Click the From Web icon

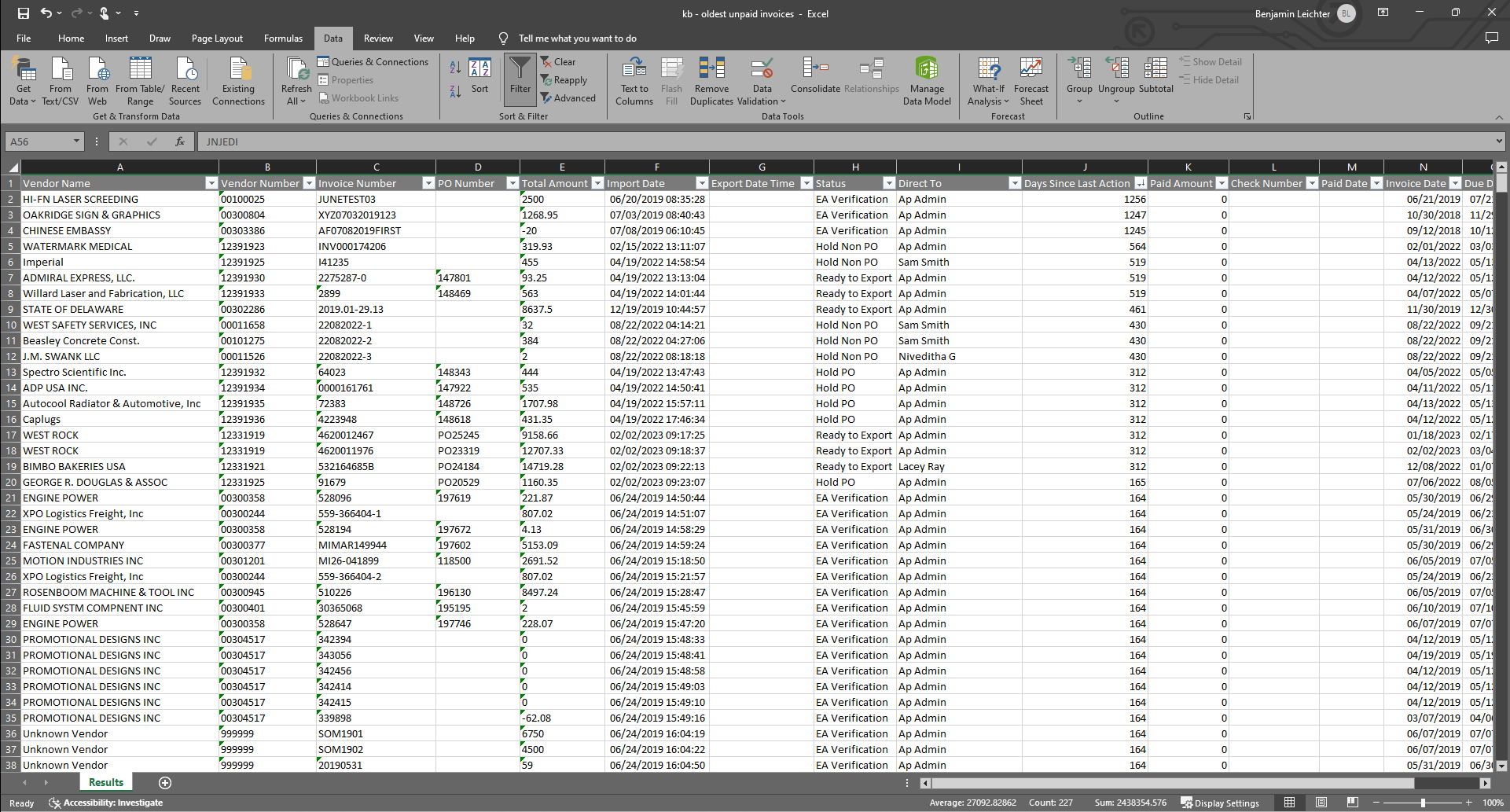(97, 82)
